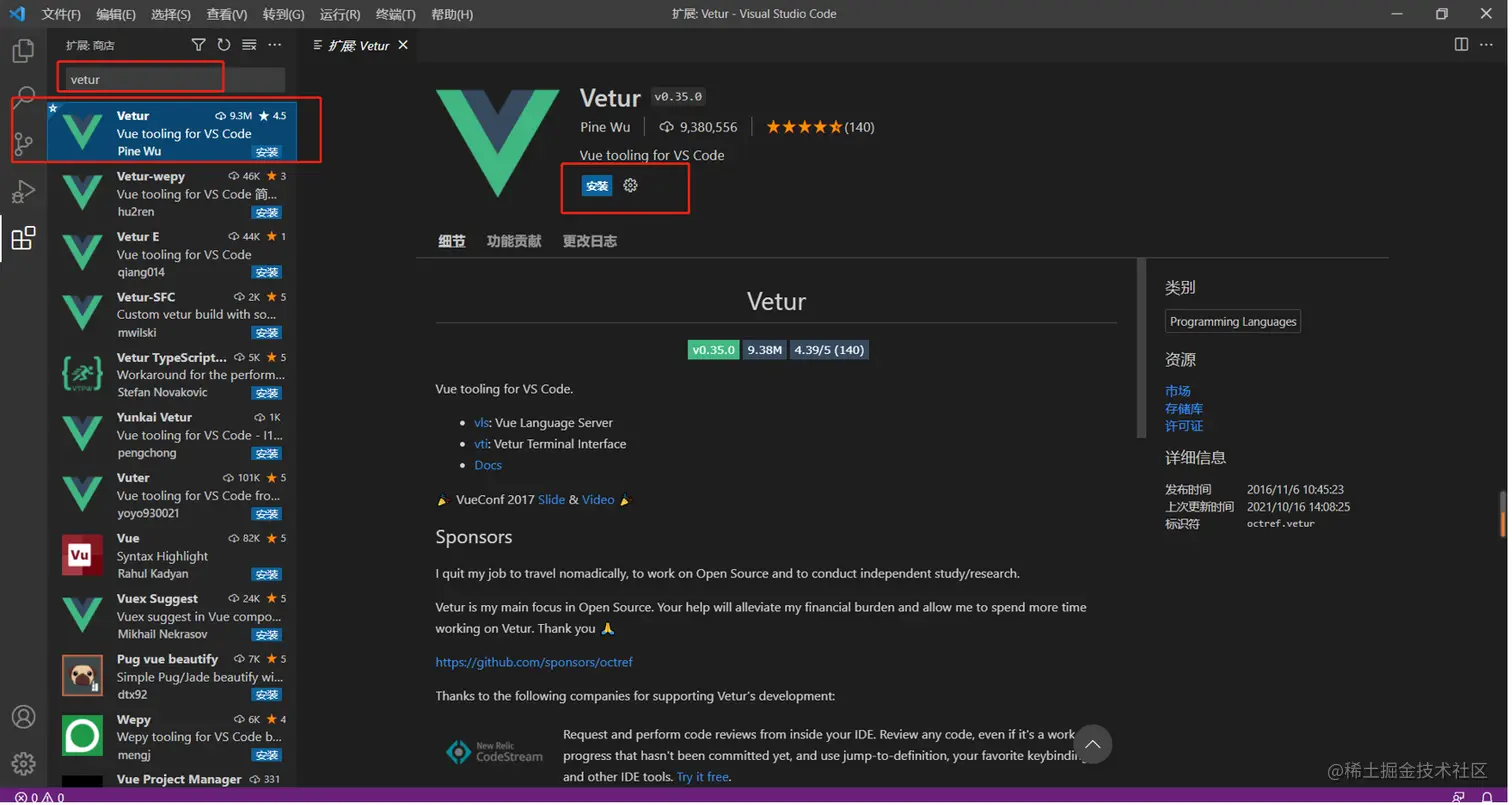Open the VueConf Video link
Screen dimensions: 1512x805
pos(598,499)
